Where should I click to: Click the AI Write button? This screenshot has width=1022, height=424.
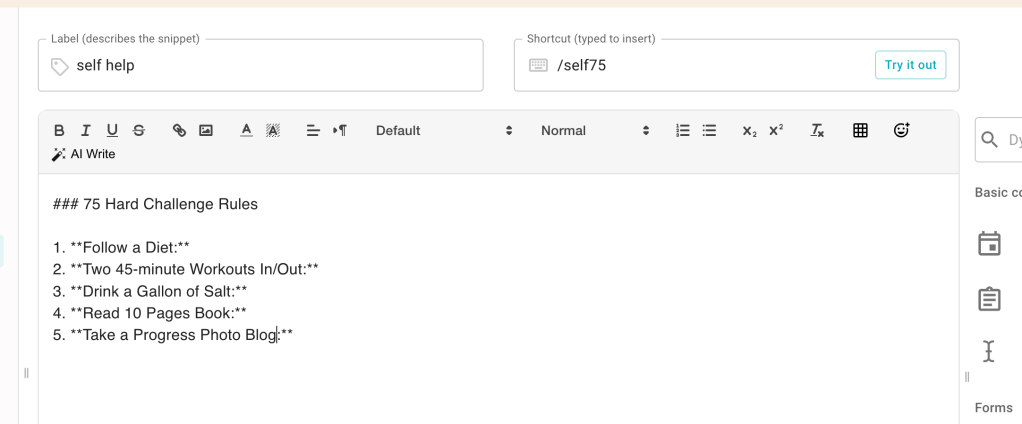pyautogui.click(x=83, y=154)
